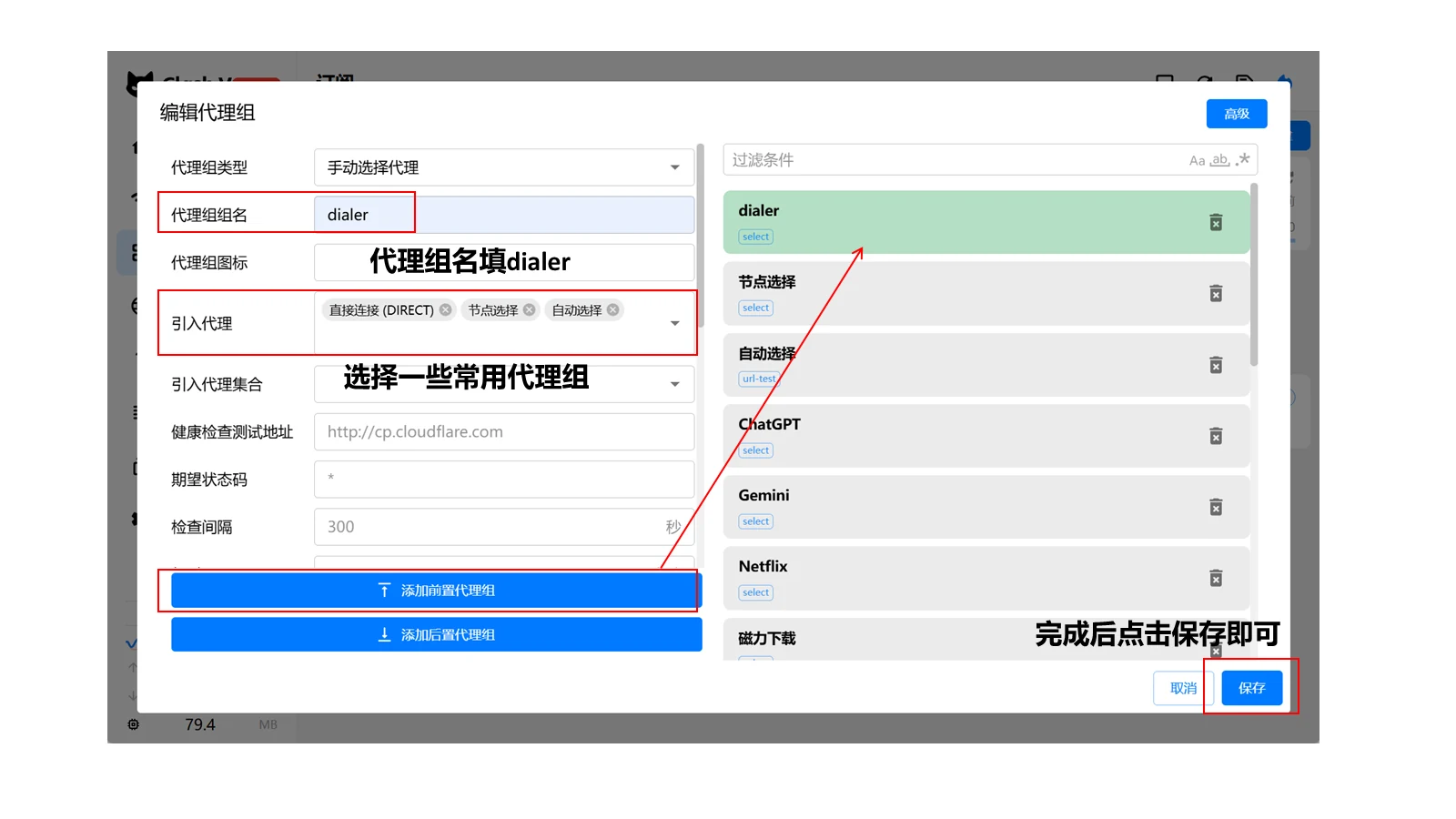Remove the 自动选择 chip from 引入代理
This screenshot has height=819, width=1456.
click(613, 309)
